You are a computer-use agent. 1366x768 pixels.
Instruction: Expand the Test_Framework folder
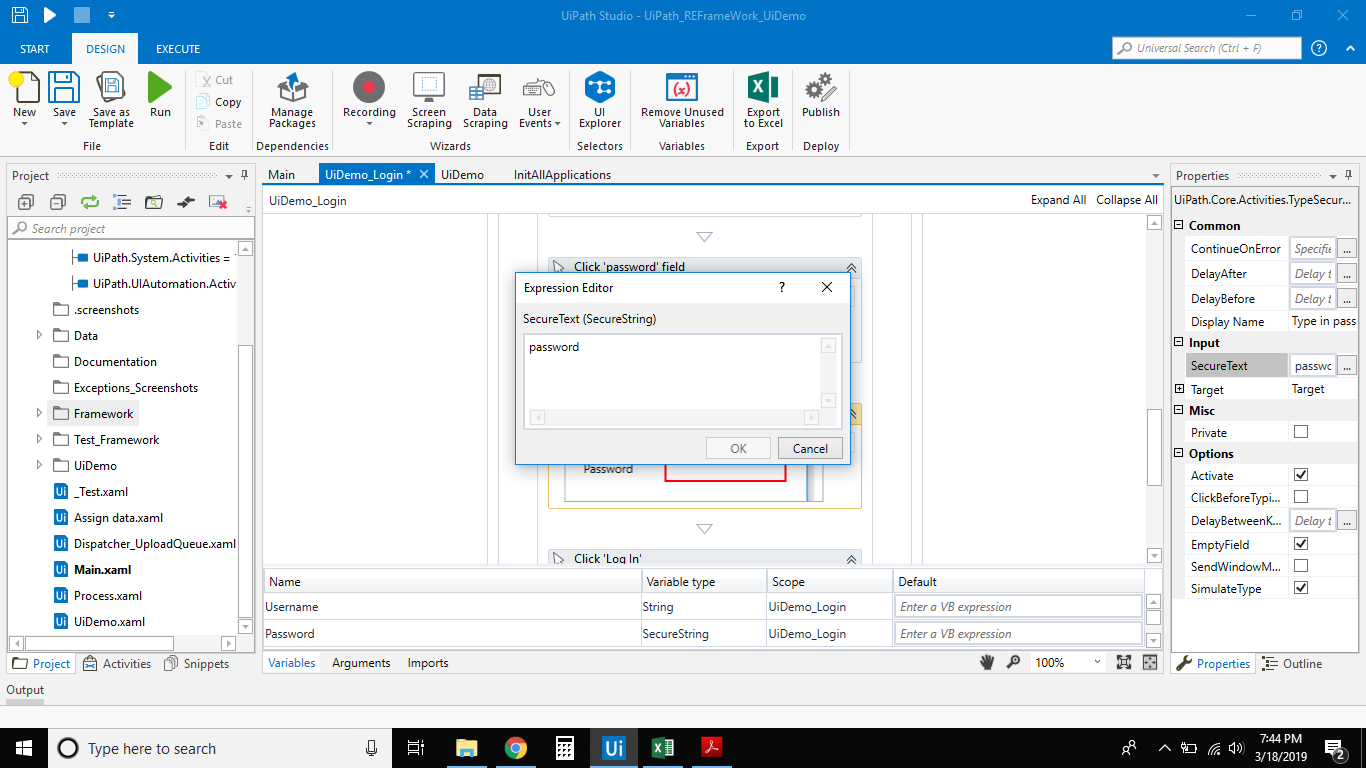click(39, 440)
